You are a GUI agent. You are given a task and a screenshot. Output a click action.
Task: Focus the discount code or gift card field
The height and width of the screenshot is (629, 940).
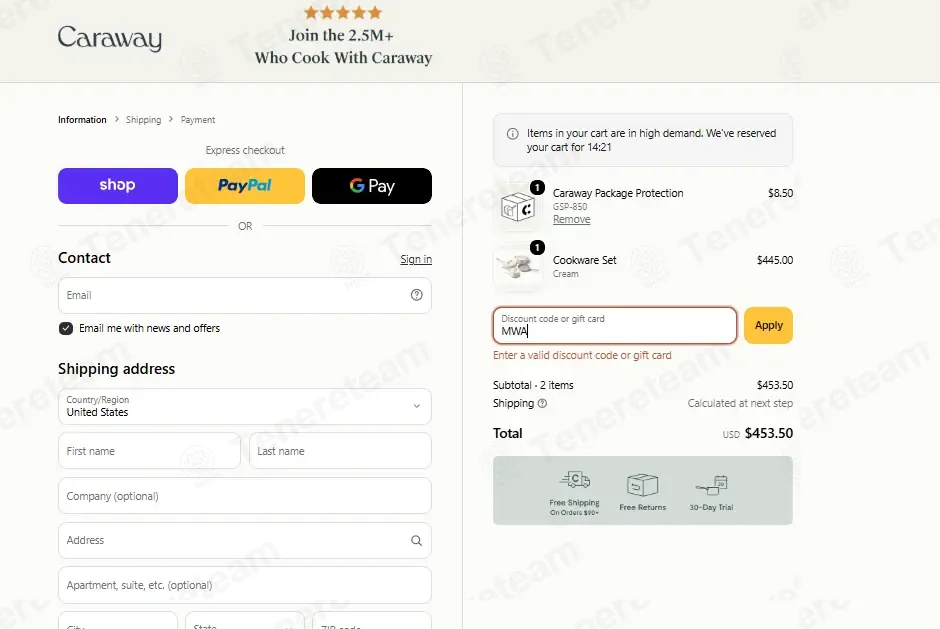point(615,326)
